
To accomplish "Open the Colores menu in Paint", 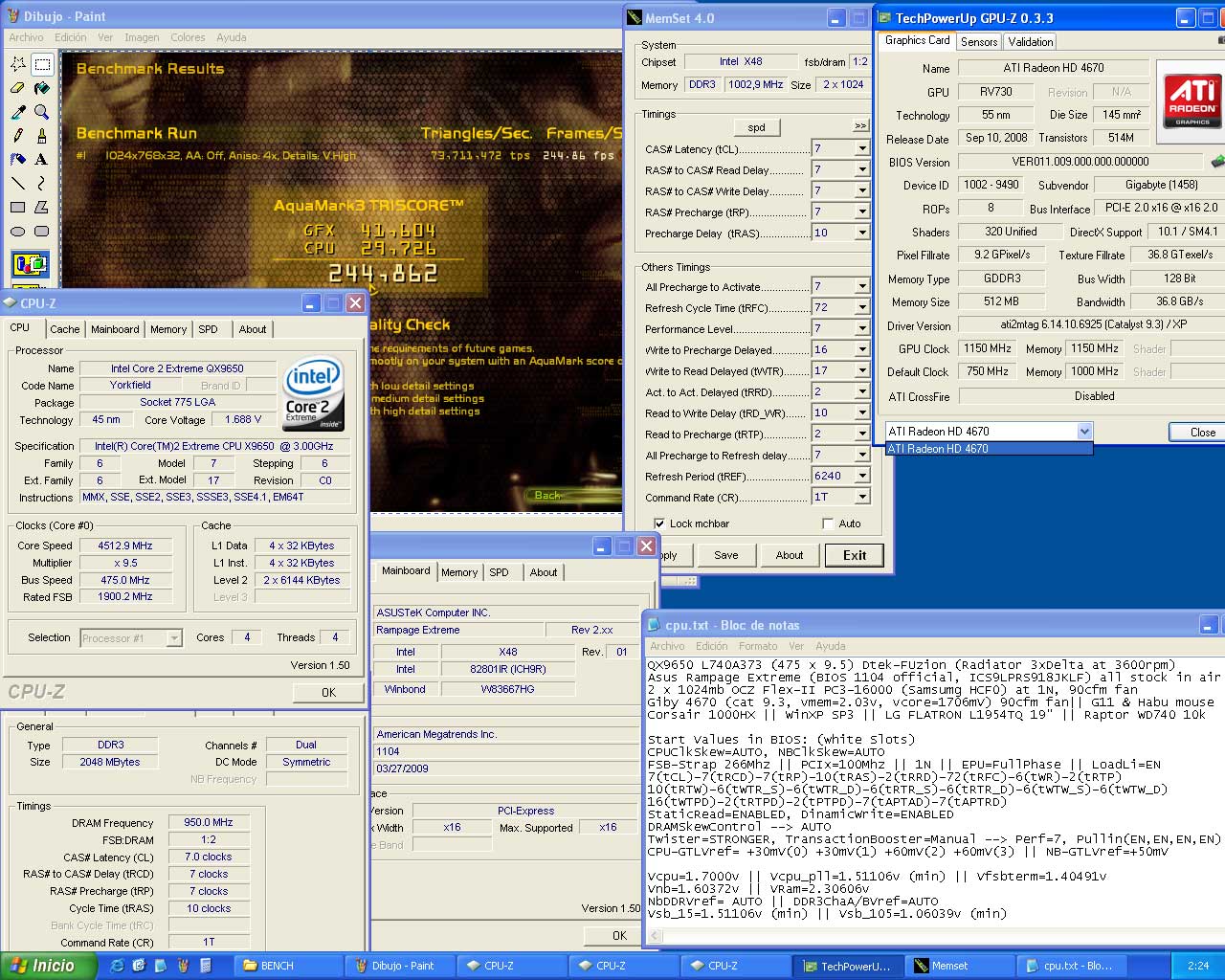I will coord(188,37).
